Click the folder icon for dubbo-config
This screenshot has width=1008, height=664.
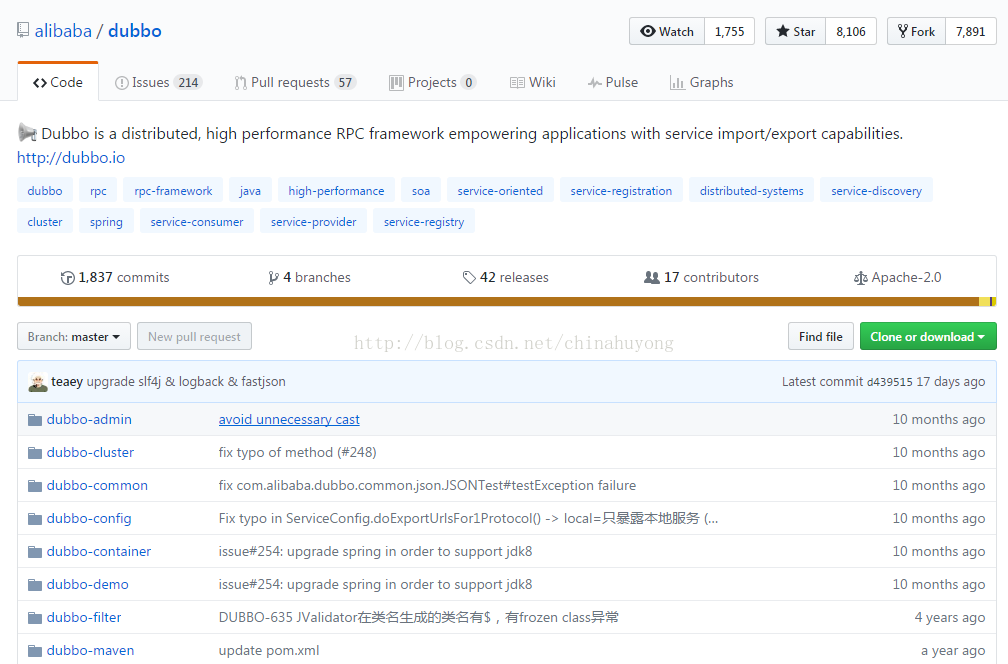35,519
